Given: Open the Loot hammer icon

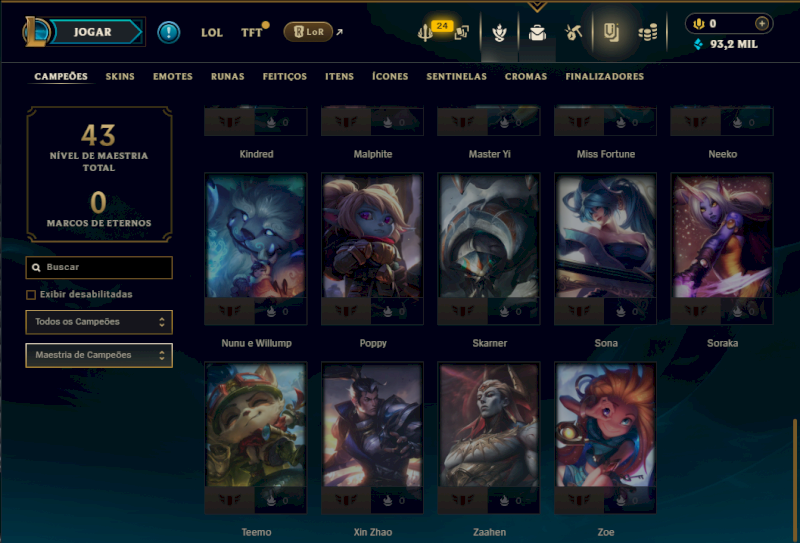Looking at the screenshot, I should [x=573, y=33].
